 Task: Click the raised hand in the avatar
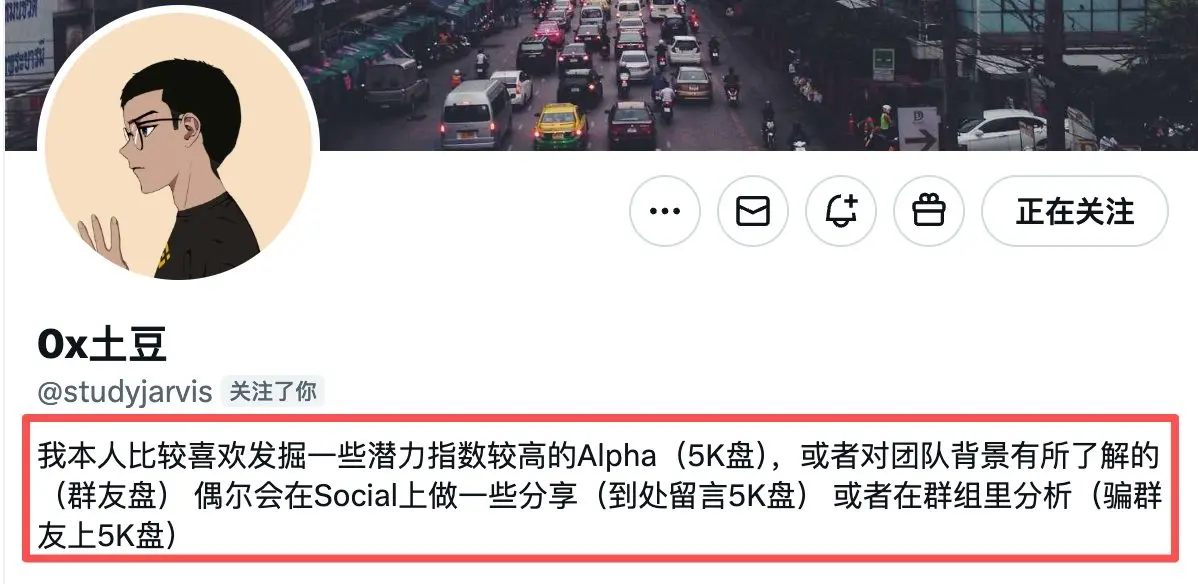[x=101, y=242]
